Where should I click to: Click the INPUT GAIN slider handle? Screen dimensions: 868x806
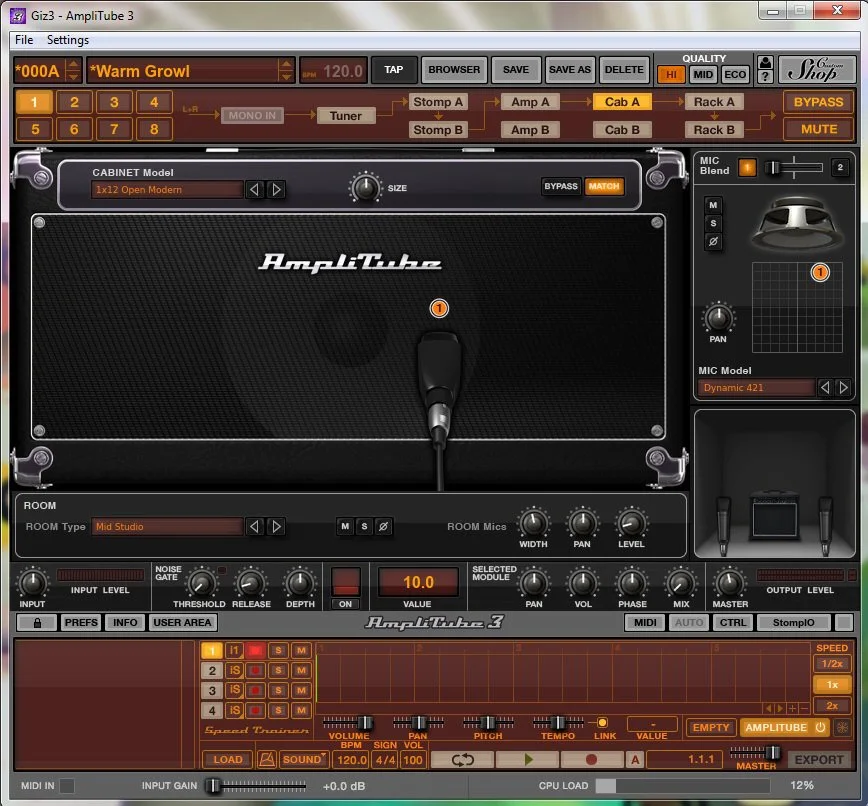point(213,786)
